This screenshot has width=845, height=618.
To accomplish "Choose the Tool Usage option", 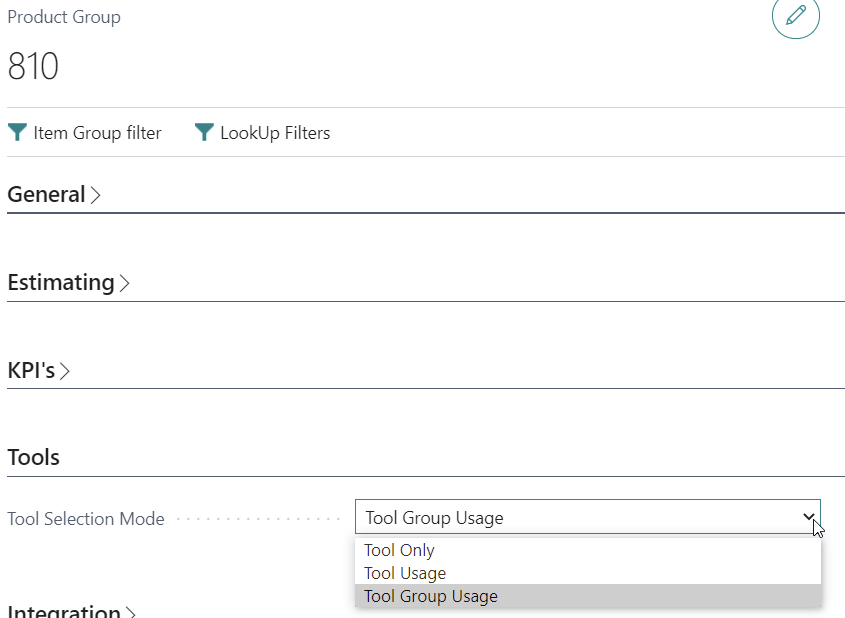I will [405, 573].
